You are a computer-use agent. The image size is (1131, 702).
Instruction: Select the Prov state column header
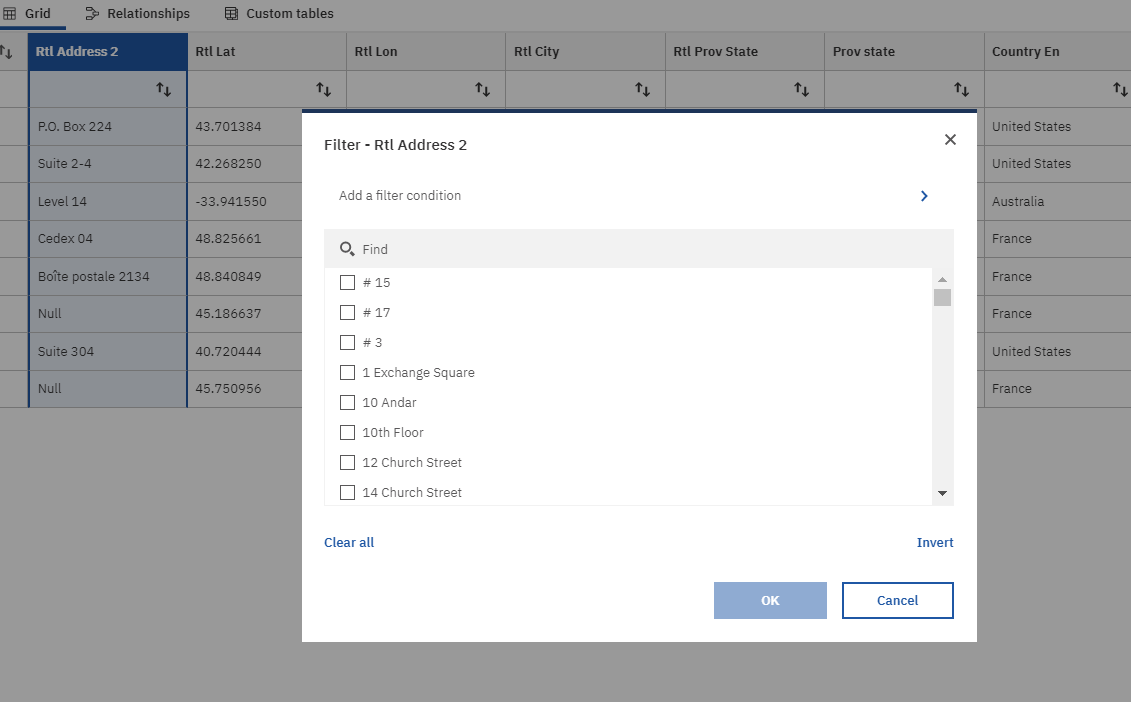click(x=905, y=51)
